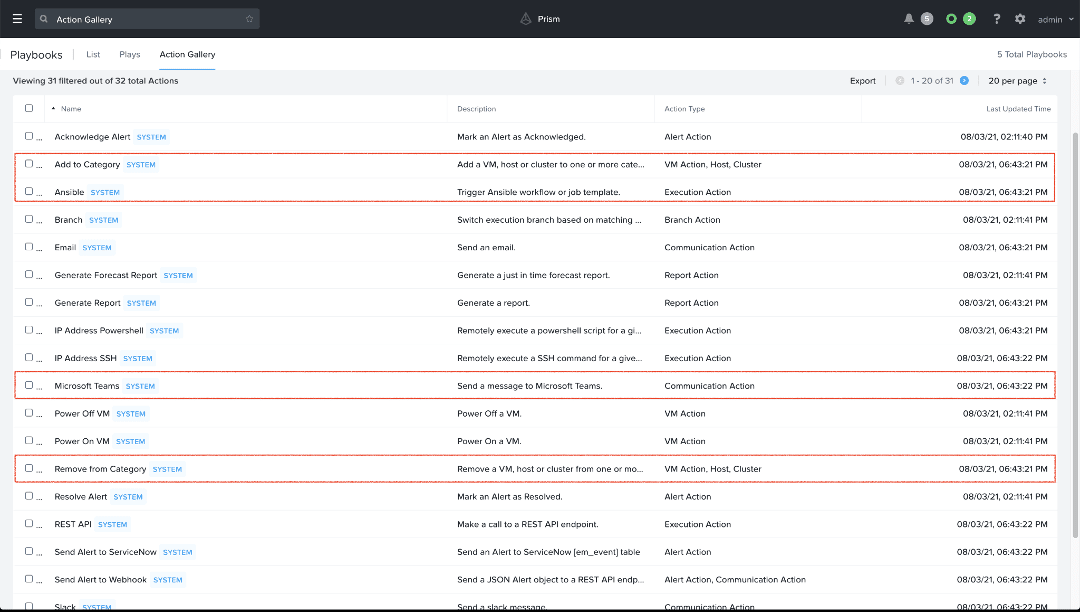Click the Prism logo icon
Image resolution: width=1080 pixels, height=612 pixels.
tap(526, 19)
